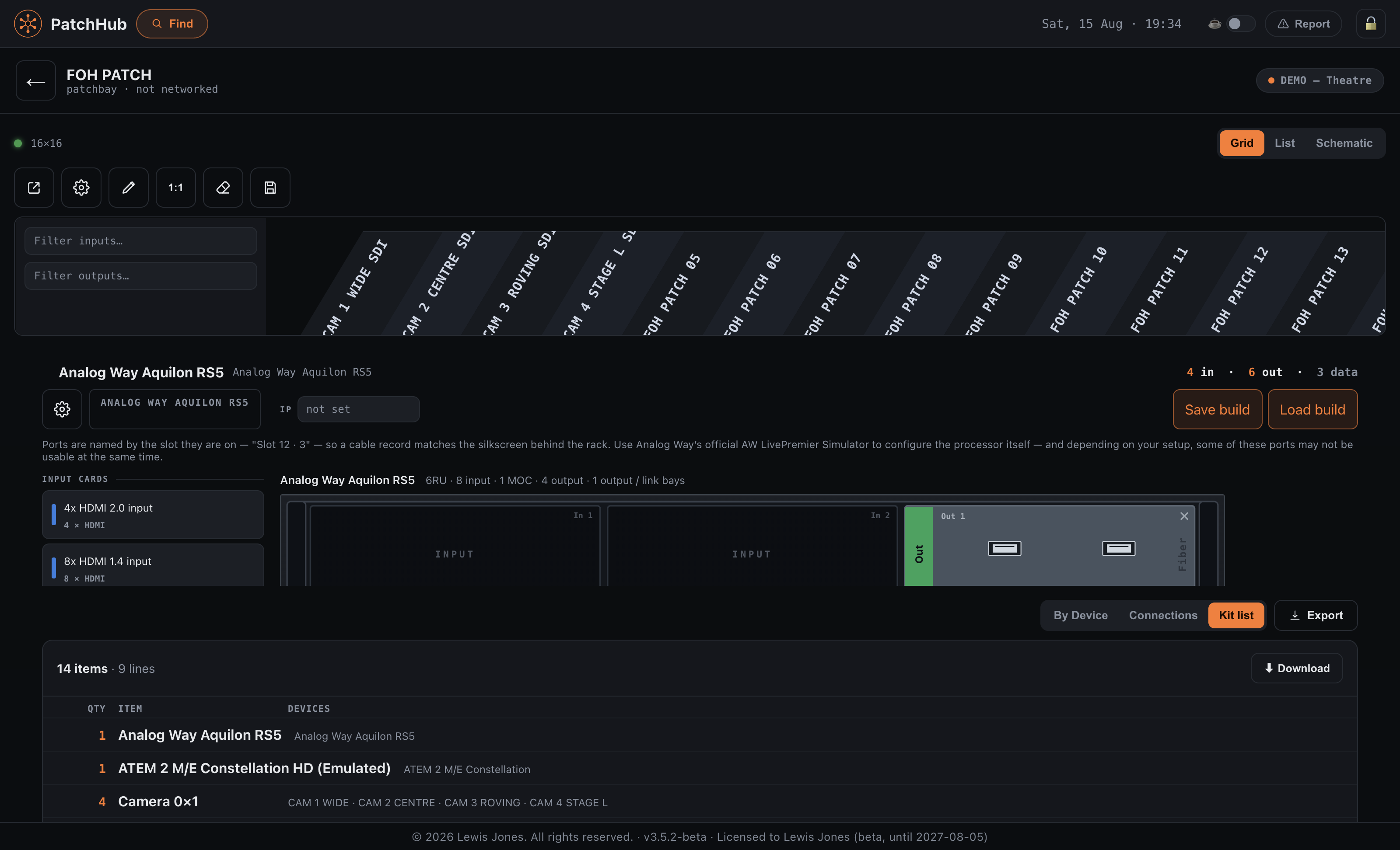
Task: Click the CAM 1 WIDE SDI column header
Action: 355,287
